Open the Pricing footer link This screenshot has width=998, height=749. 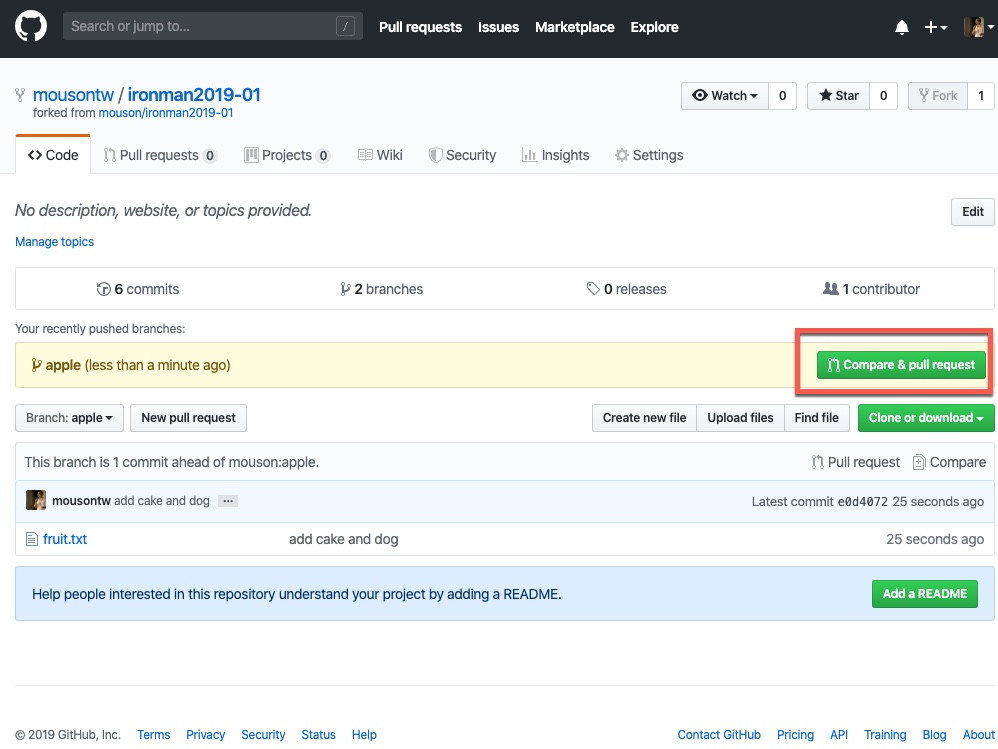point(795,734)
